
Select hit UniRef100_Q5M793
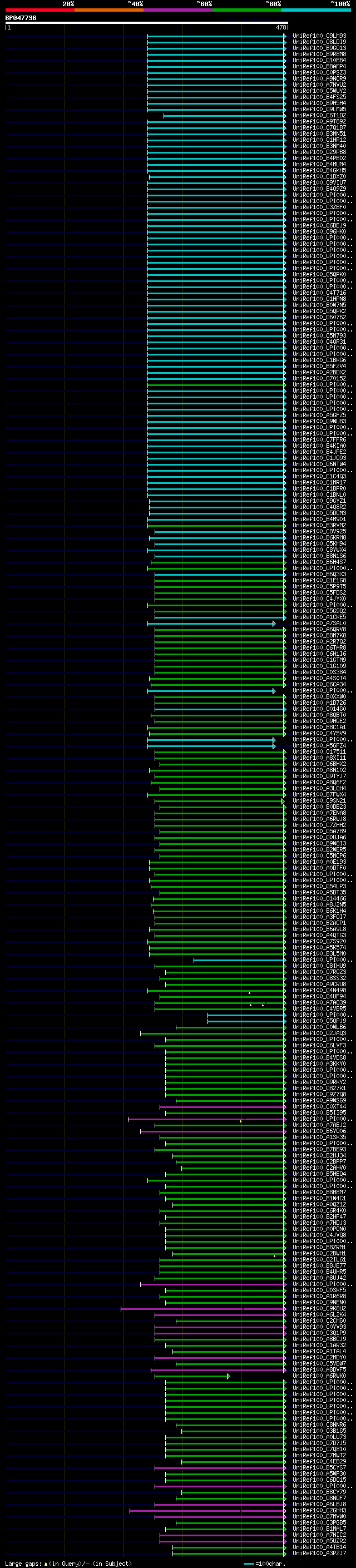319,335
